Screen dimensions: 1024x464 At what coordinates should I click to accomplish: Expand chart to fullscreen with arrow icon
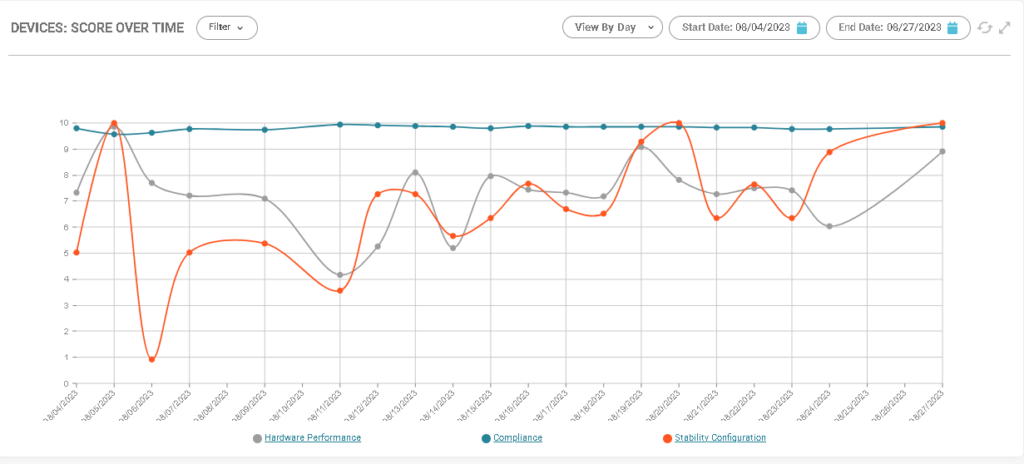[x=1004, y=28]
